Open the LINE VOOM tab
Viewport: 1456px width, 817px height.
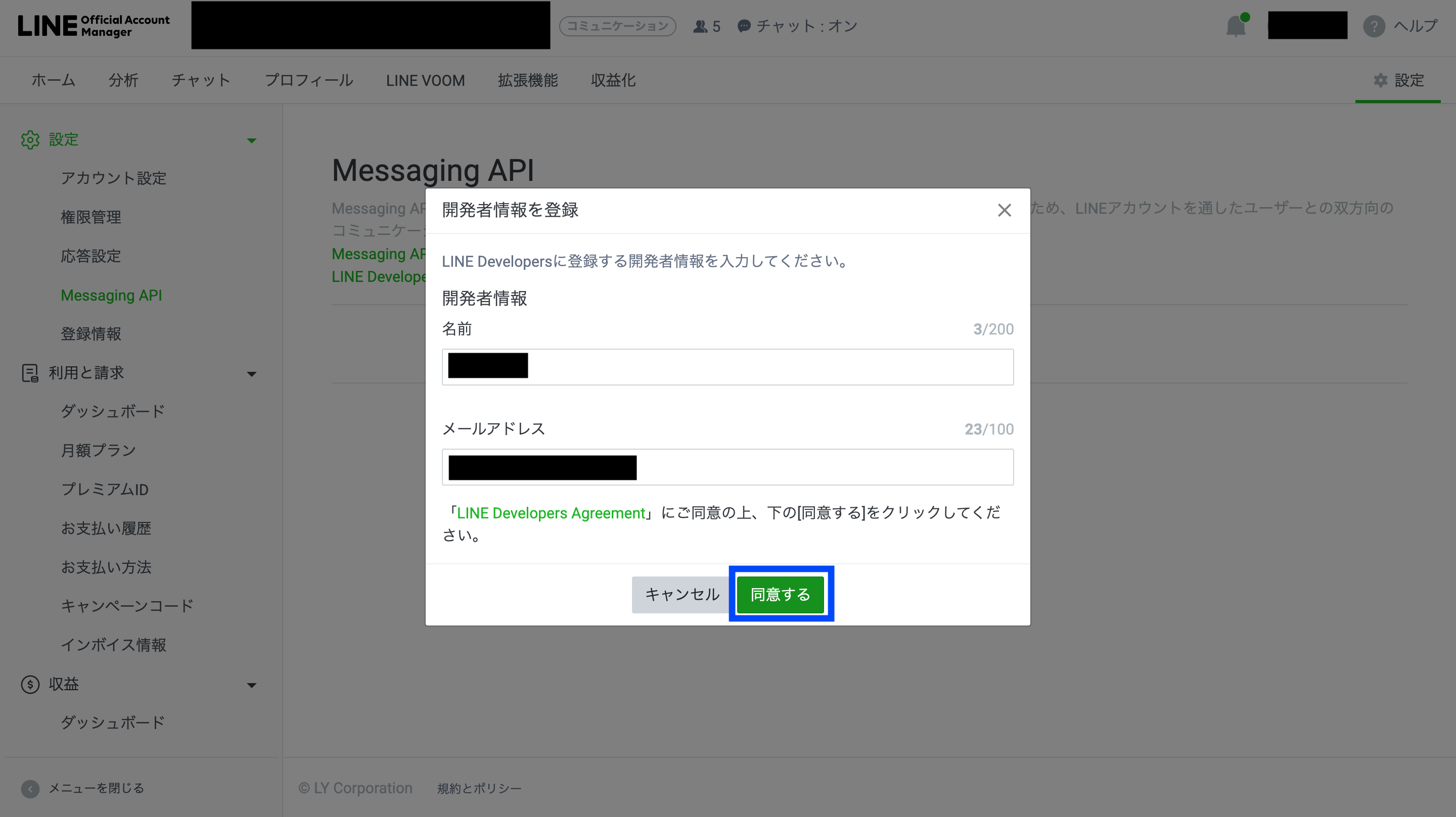(425, 80)
